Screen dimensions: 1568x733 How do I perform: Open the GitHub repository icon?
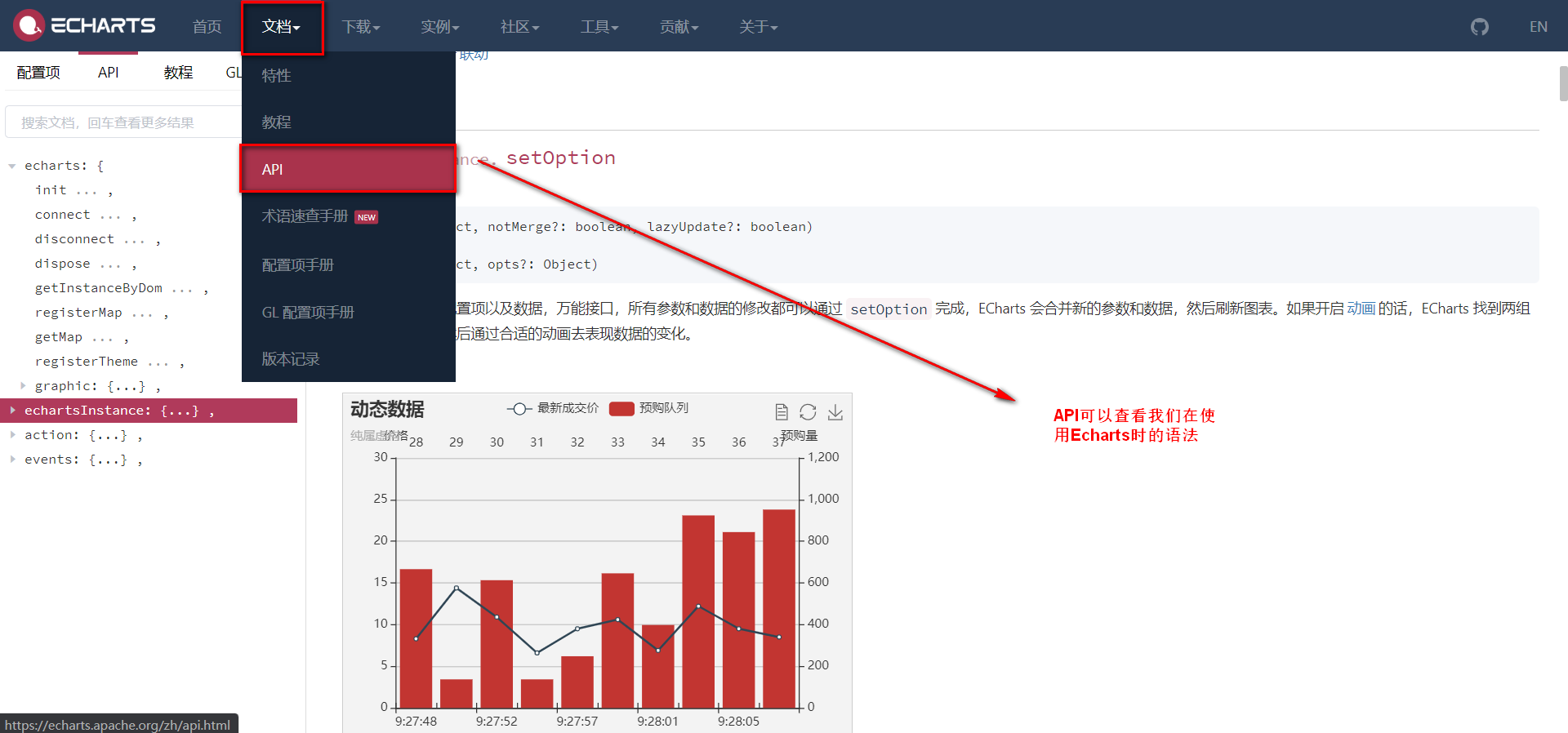pyautogui.click(x=1479, y=27)
